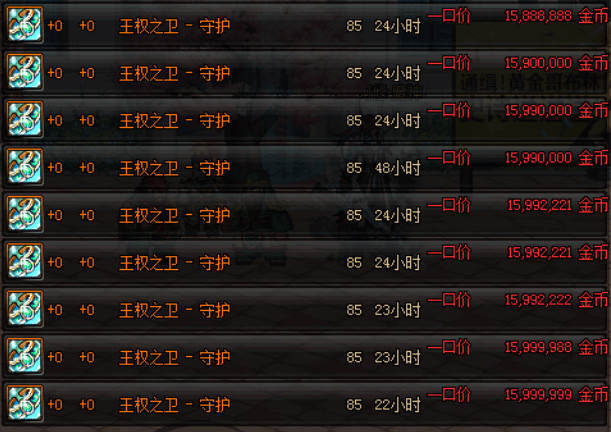
Task: Click item icon of the 15,992,222 gold listing
Action: (x=25, y=309)
